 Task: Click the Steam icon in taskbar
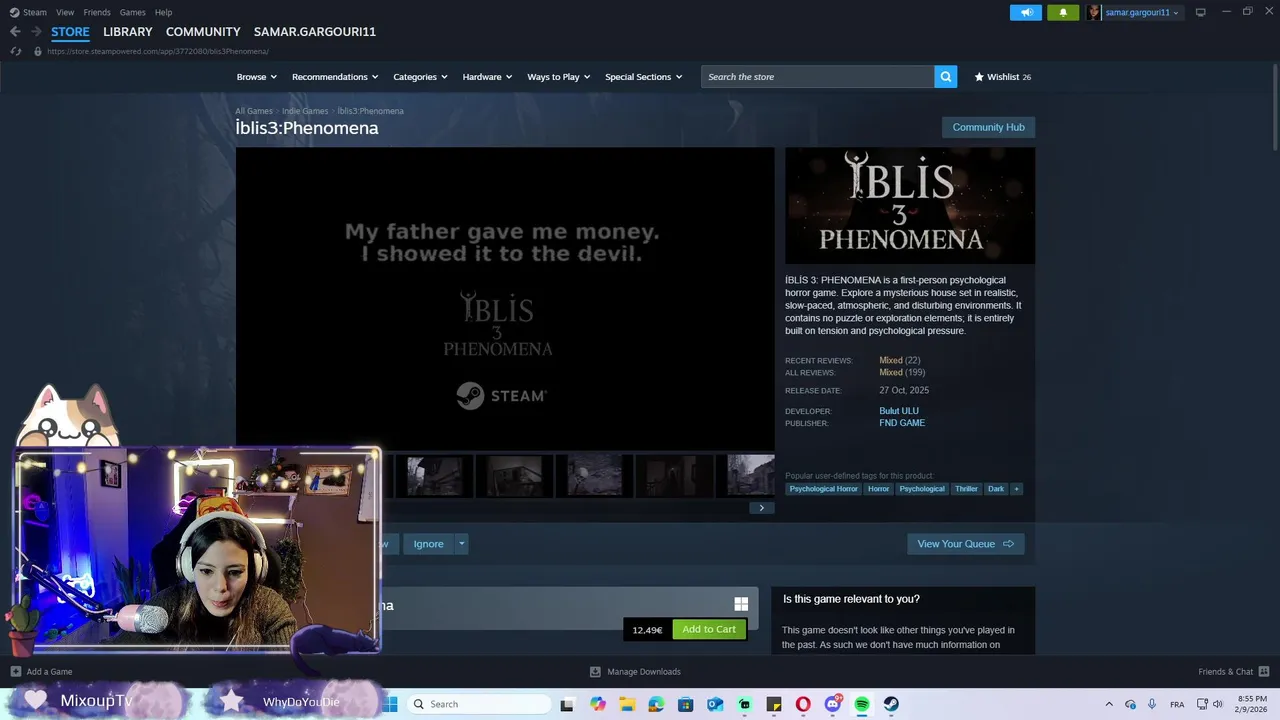(x=891, y=704)
